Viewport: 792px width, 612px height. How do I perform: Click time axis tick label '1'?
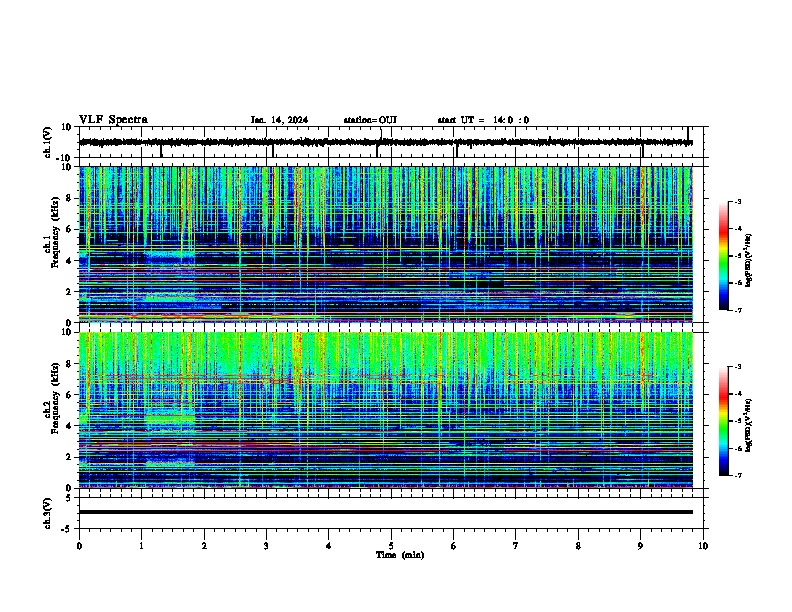[141, 546]
